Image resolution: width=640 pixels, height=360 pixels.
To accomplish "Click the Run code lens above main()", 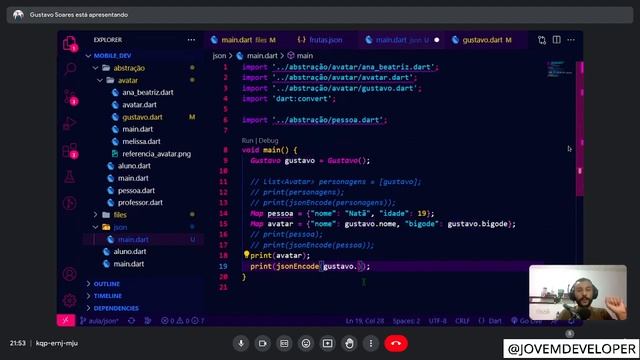I will coord(247,140).
